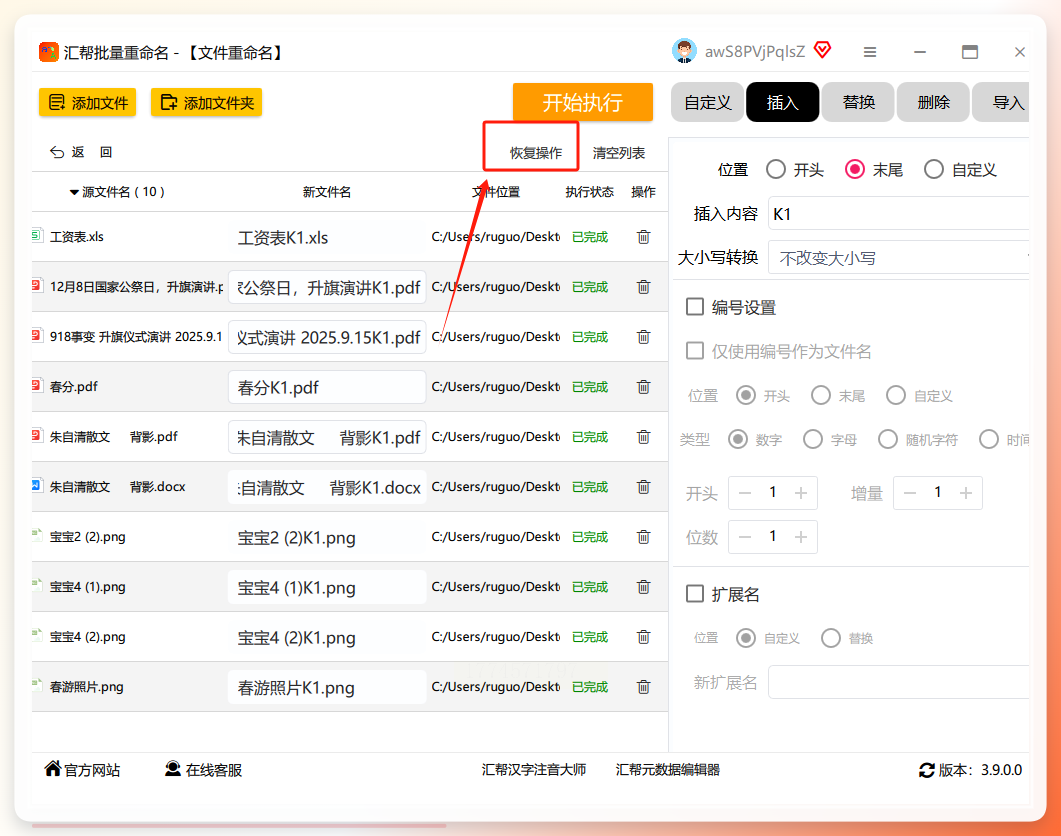
Task: Click 添加文件夹 button
Action: 206,103
